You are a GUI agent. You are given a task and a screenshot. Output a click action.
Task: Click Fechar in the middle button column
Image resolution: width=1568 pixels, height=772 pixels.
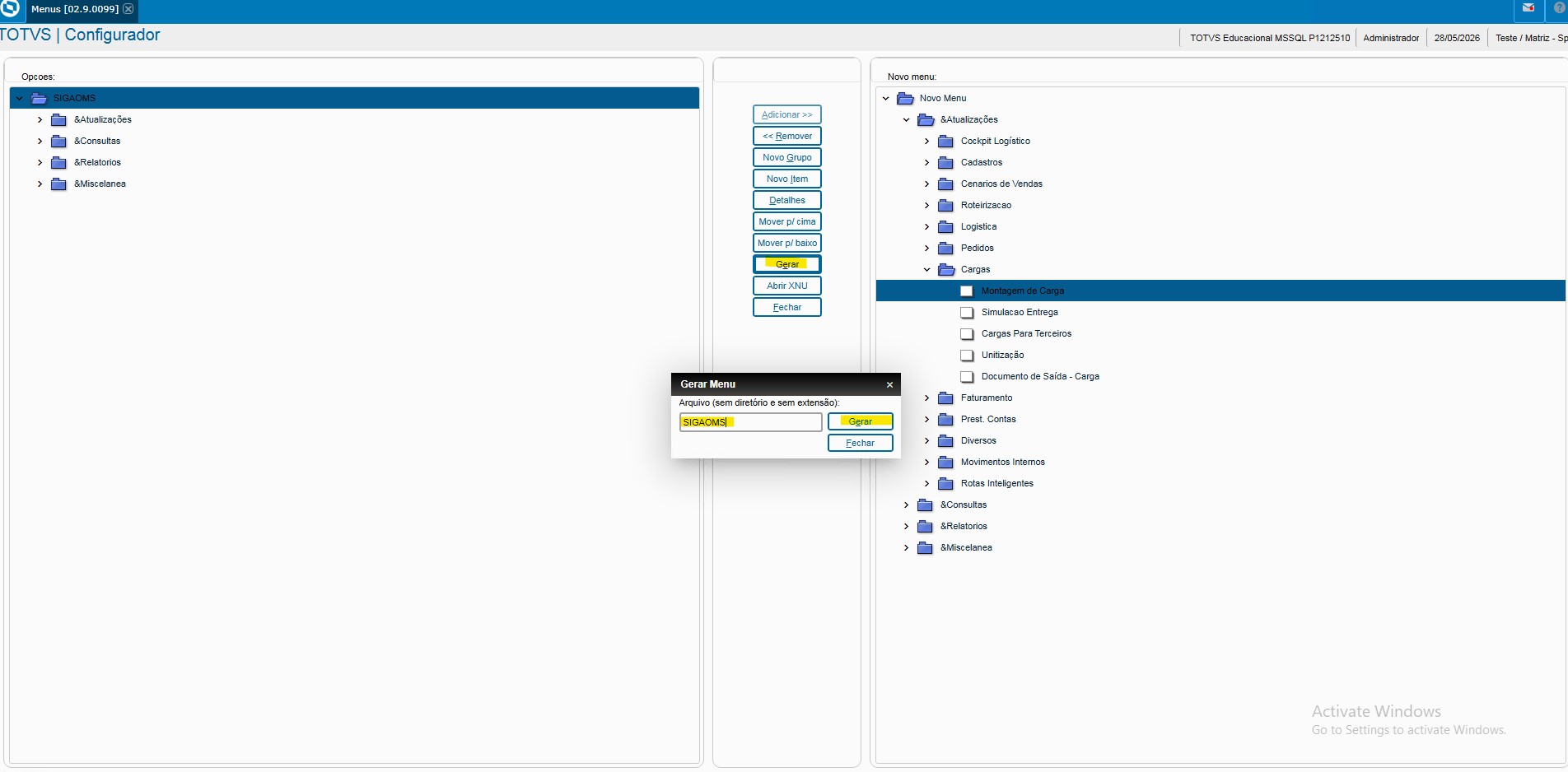pyautogui.click(x=787, y=307)
